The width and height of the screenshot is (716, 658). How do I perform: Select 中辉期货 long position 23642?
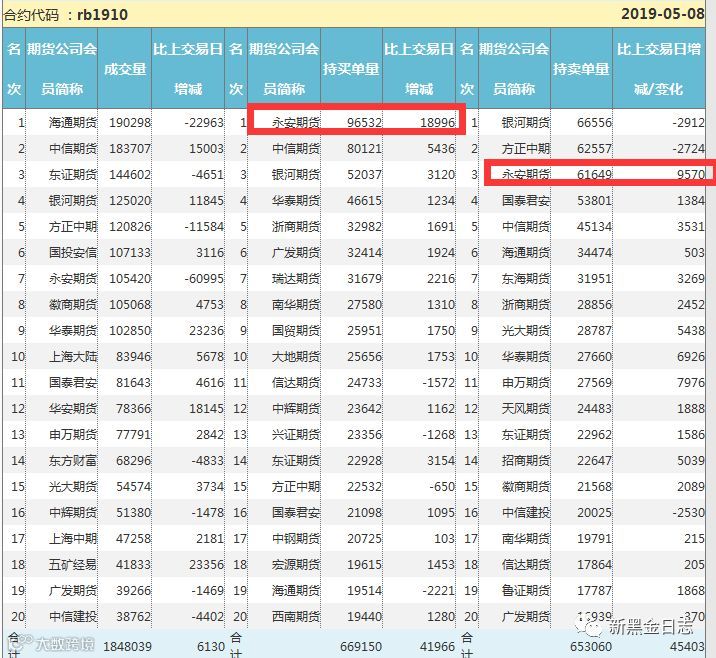pyautogui.click(x=364, y=408)
